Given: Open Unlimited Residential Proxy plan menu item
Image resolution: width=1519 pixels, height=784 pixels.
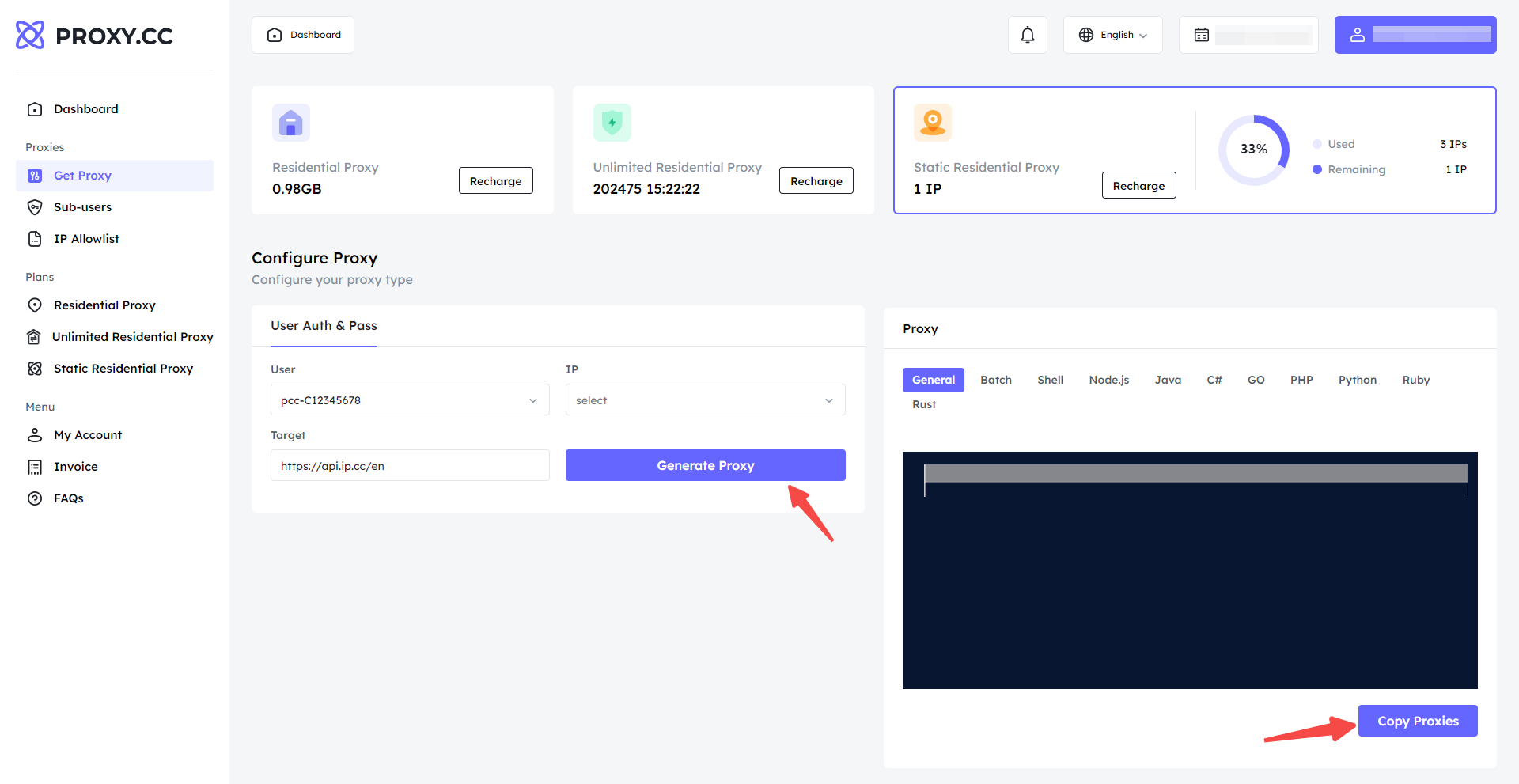Looking at the screenshot, I should [x=115, y=337].
